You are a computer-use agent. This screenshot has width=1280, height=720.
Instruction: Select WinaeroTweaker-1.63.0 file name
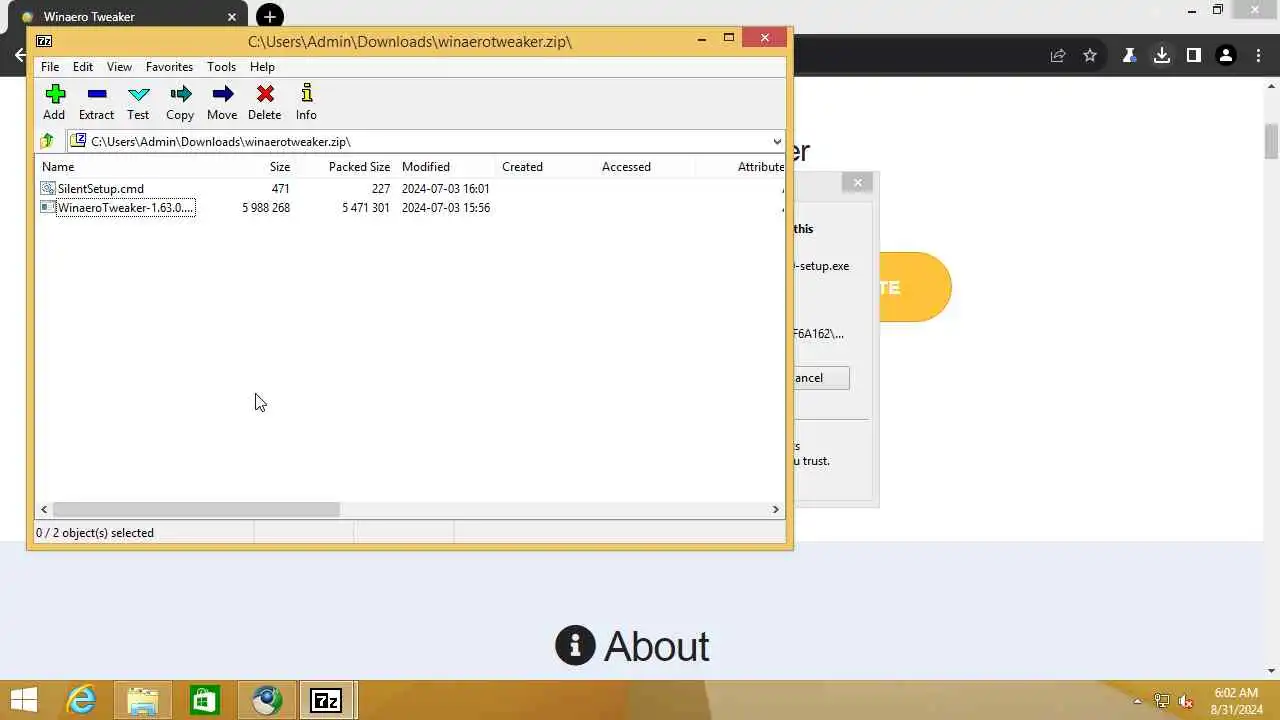point(125,207)
